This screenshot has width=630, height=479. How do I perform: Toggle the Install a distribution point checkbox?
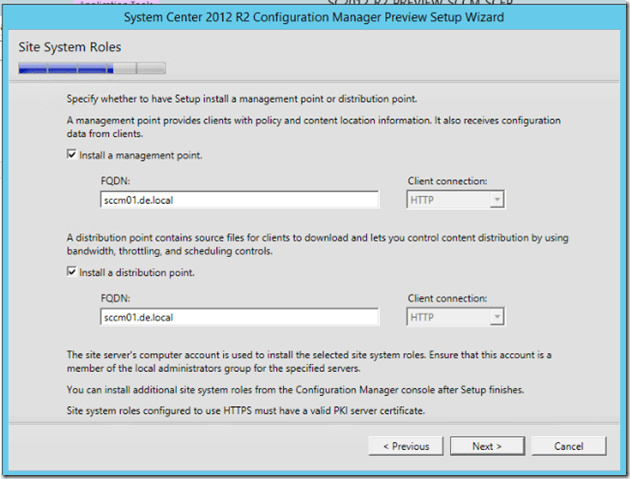(72, 272)
